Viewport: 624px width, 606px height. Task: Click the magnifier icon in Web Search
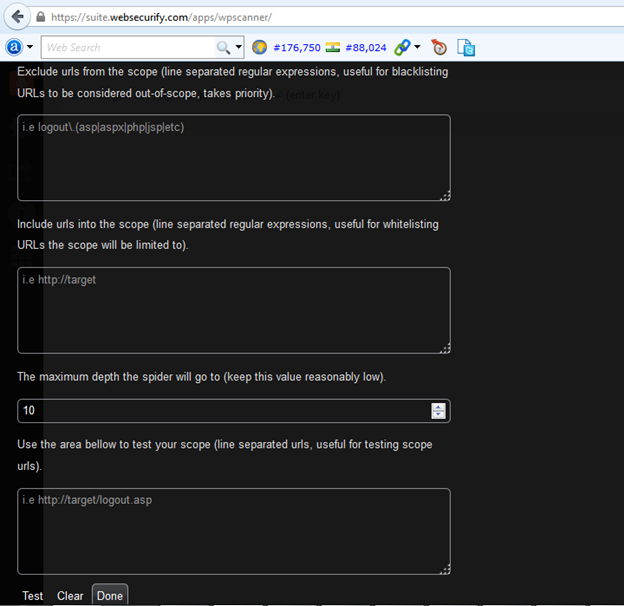tap(223, 47)
